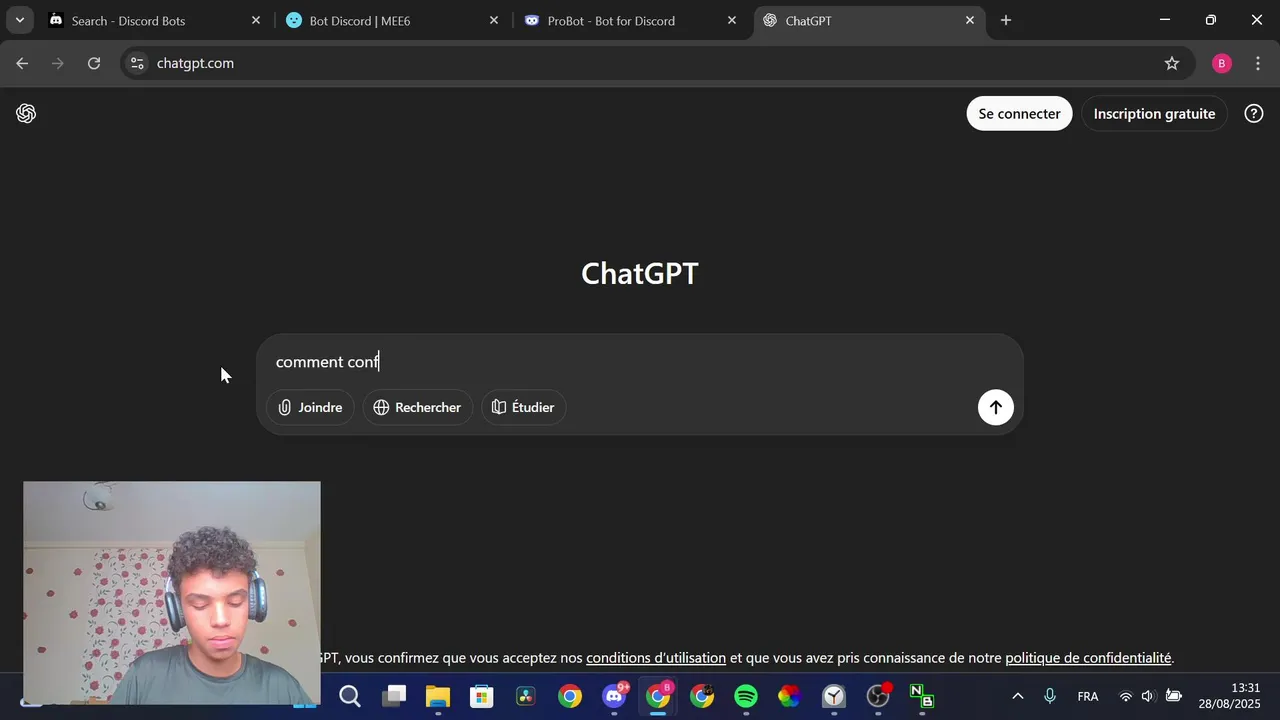Click Inscription gratuite button
The height and width of the screenshot is (720, 1280).
1154,114
